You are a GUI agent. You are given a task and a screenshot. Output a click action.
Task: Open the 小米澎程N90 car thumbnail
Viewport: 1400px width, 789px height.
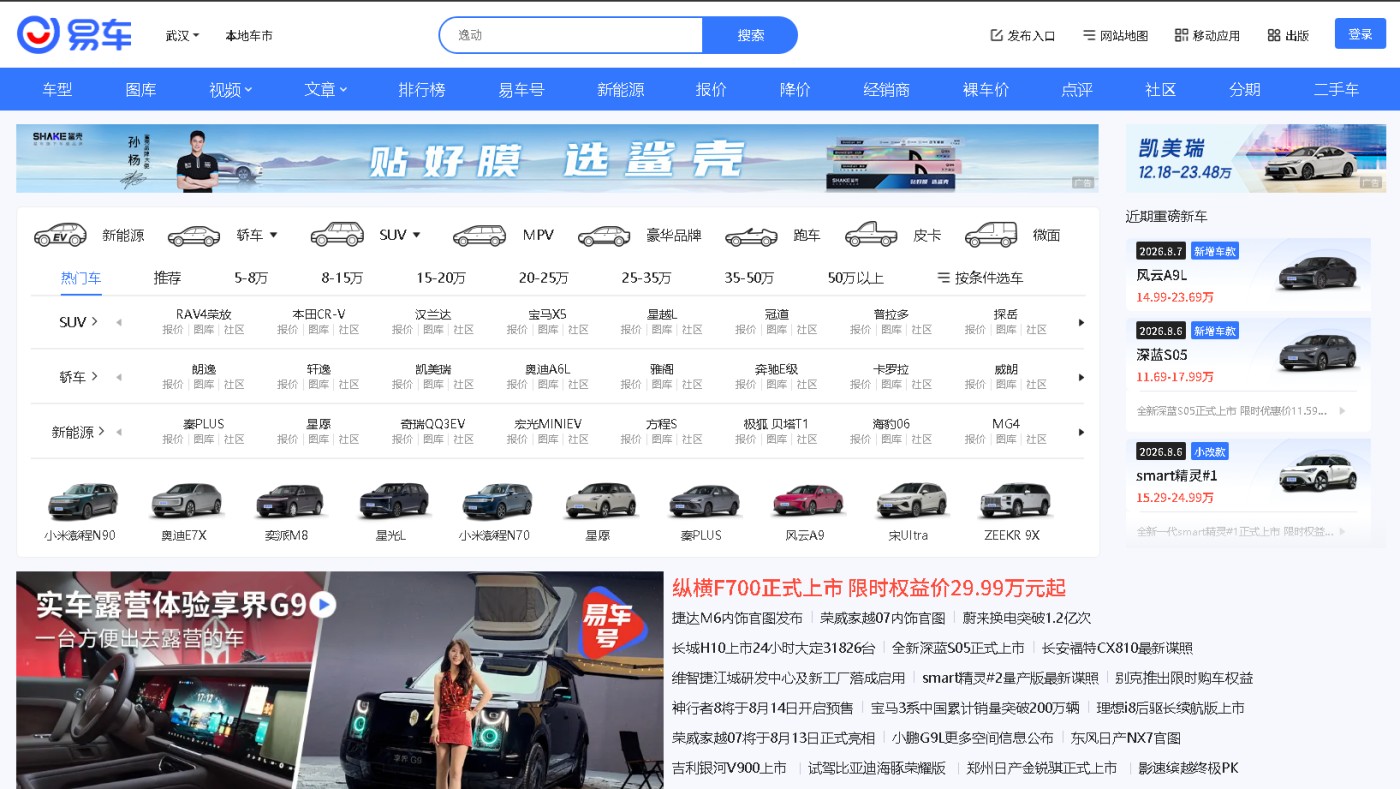click(x=81, y=501)
